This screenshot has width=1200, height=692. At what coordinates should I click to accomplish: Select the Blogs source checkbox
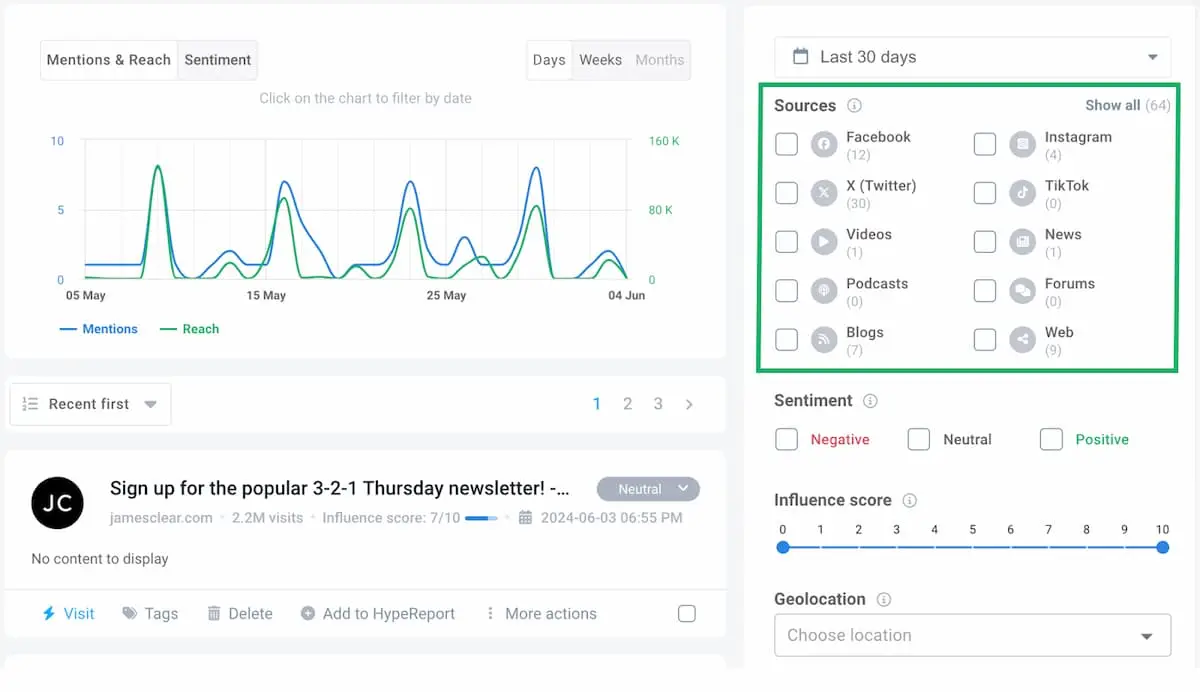(x=786, y=339)
